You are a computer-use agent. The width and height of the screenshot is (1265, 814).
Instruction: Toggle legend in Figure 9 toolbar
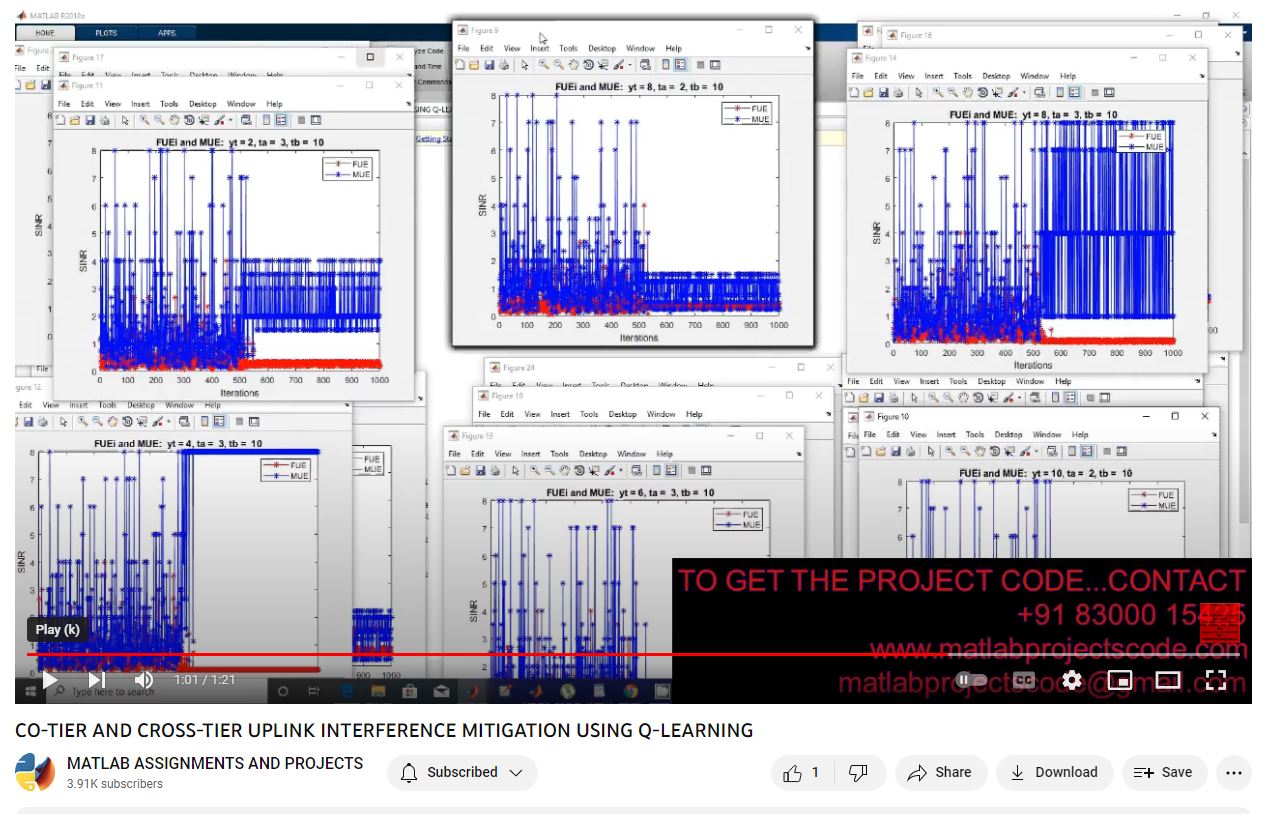680,65
